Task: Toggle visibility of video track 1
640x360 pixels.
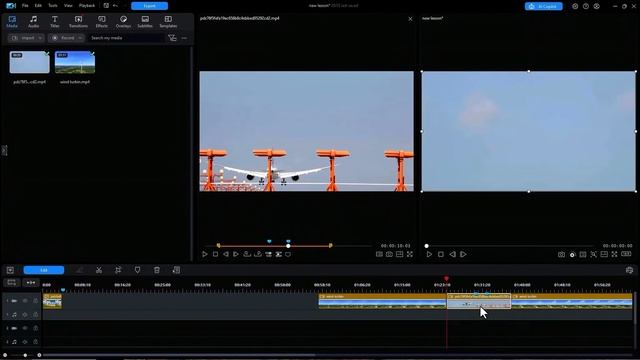Action: pos(25,301)
